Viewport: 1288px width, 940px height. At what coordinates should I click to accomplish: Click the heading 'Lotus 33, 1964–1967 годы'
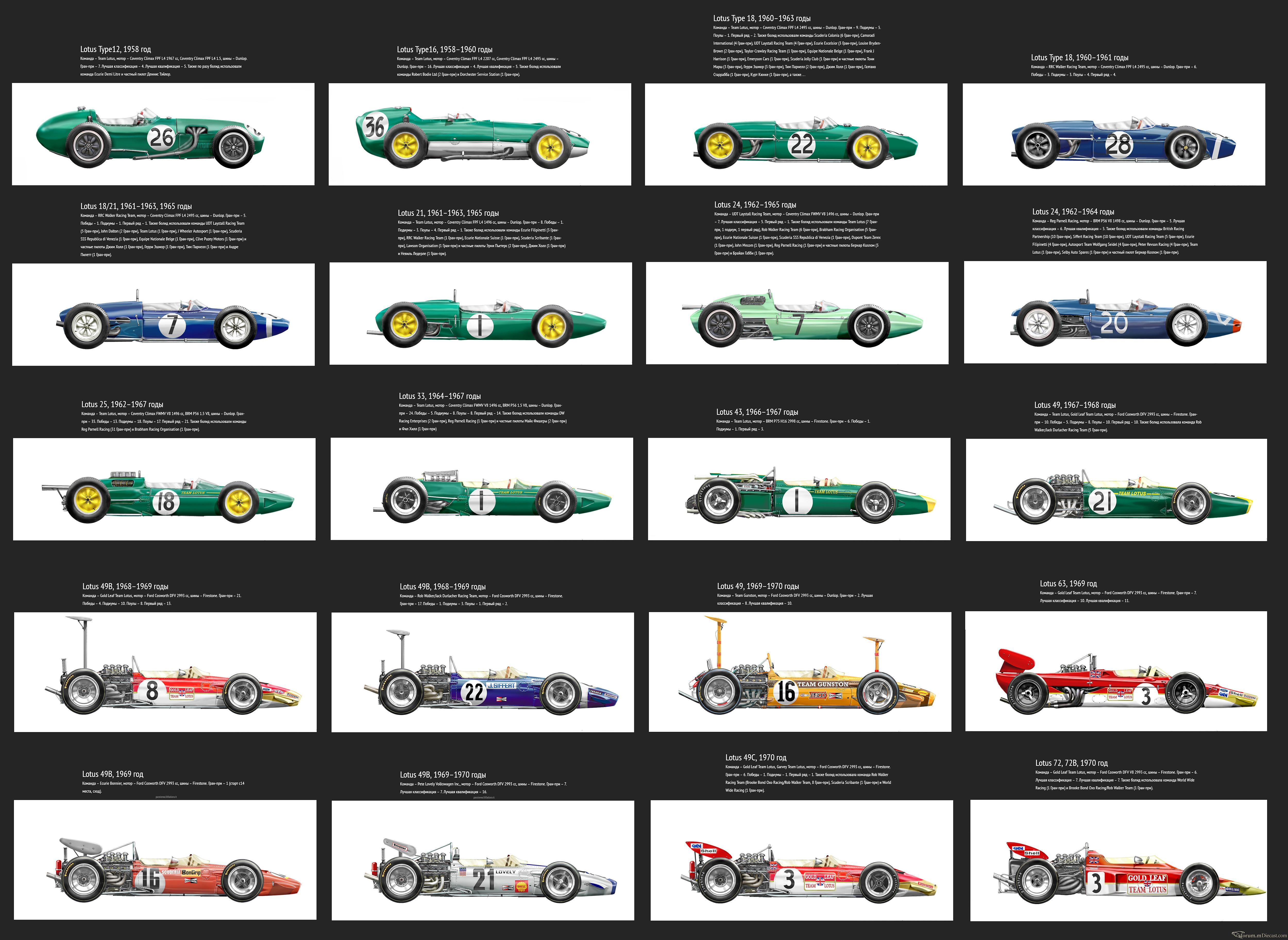[440, 396]
